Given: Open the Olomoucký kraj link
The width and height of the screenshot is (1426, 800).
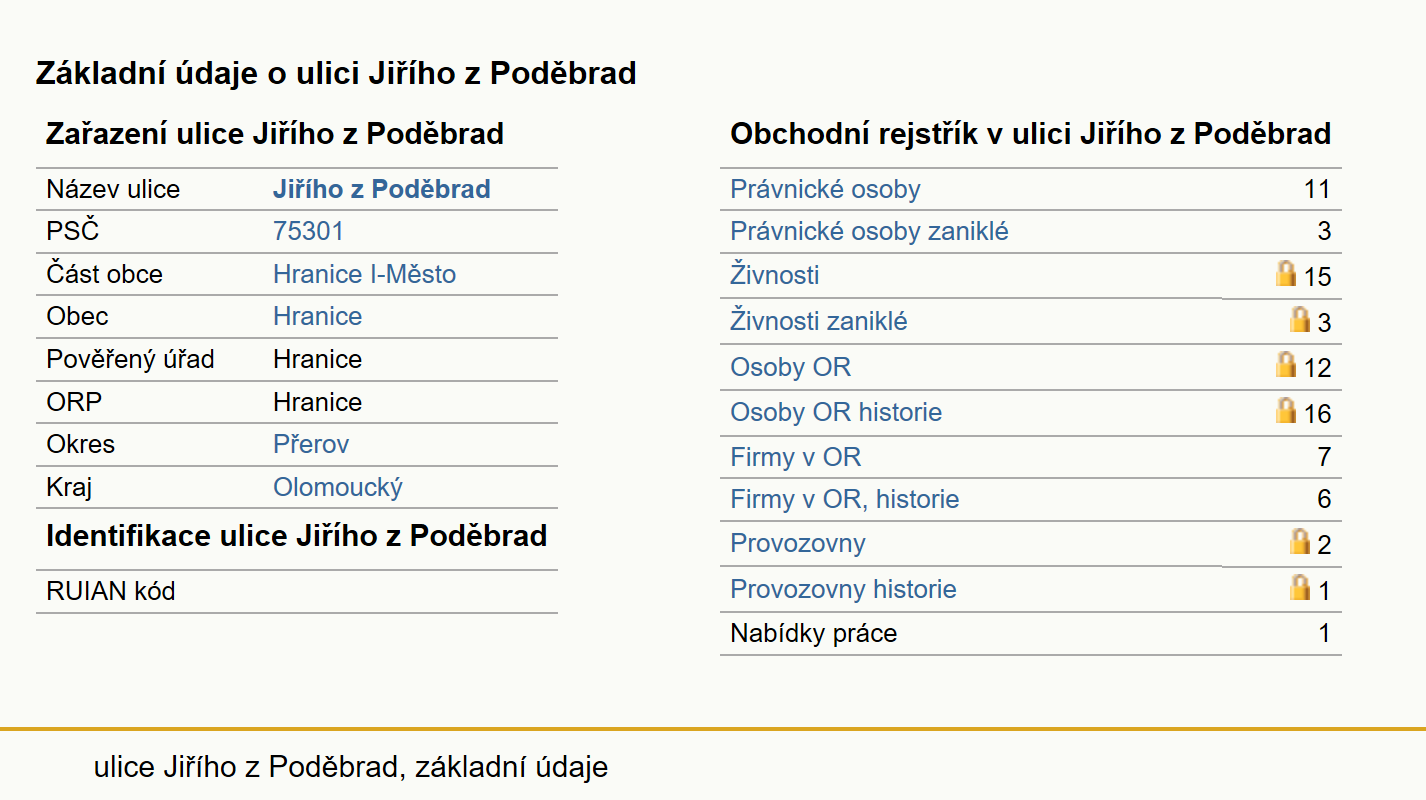Looking at the screenshot, I should pos(338,488).
